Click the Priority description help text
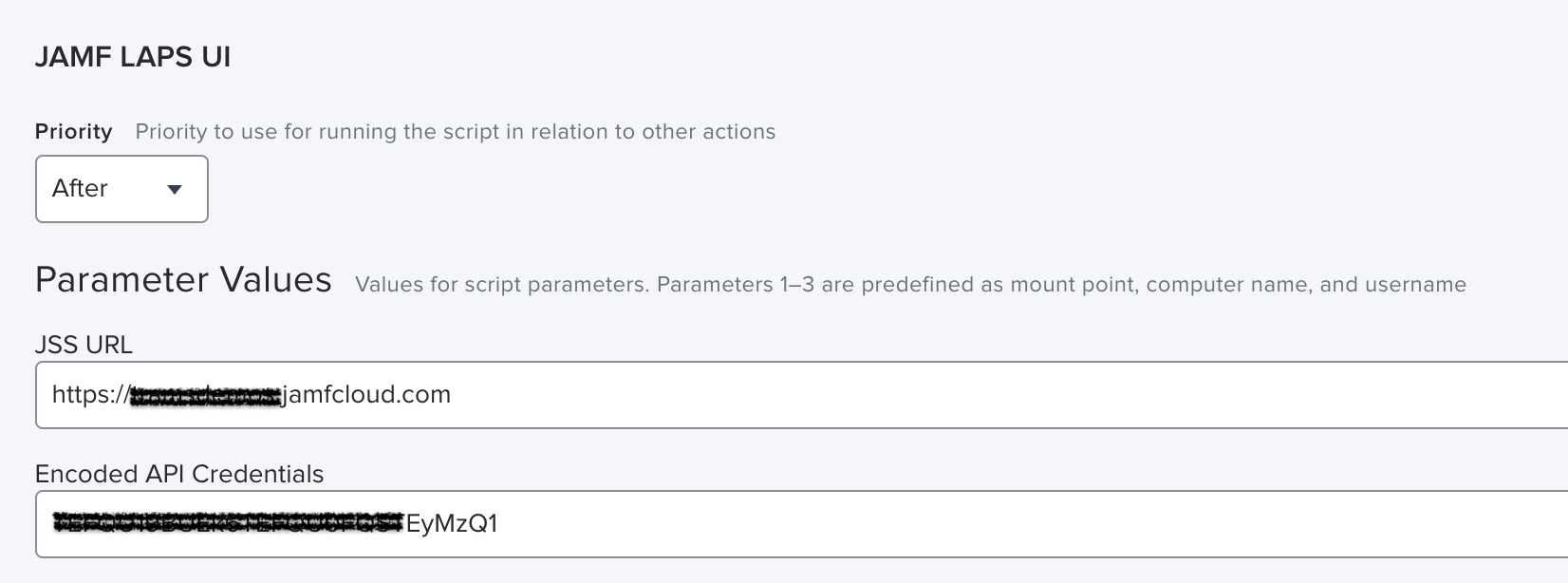 (455, 132)
